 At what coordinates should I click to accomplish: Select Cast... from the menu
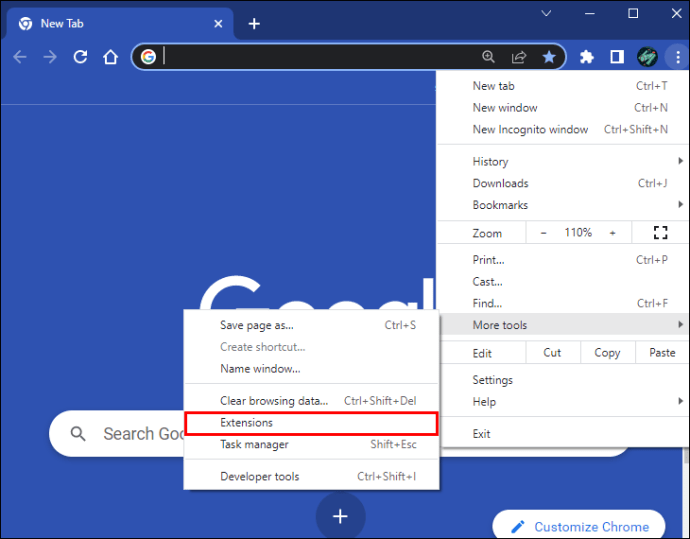(x=563, y=282)
